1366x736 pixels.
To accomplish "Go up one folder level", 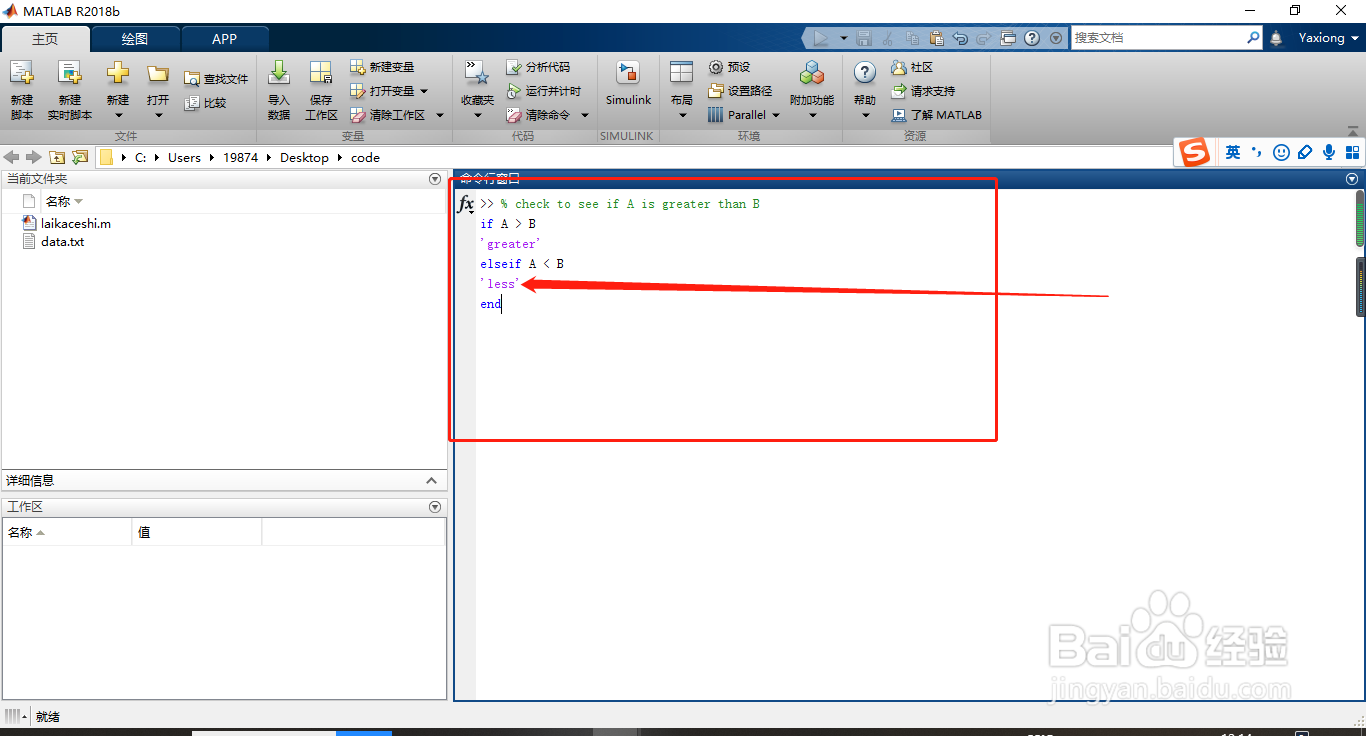I will point(57,157).
